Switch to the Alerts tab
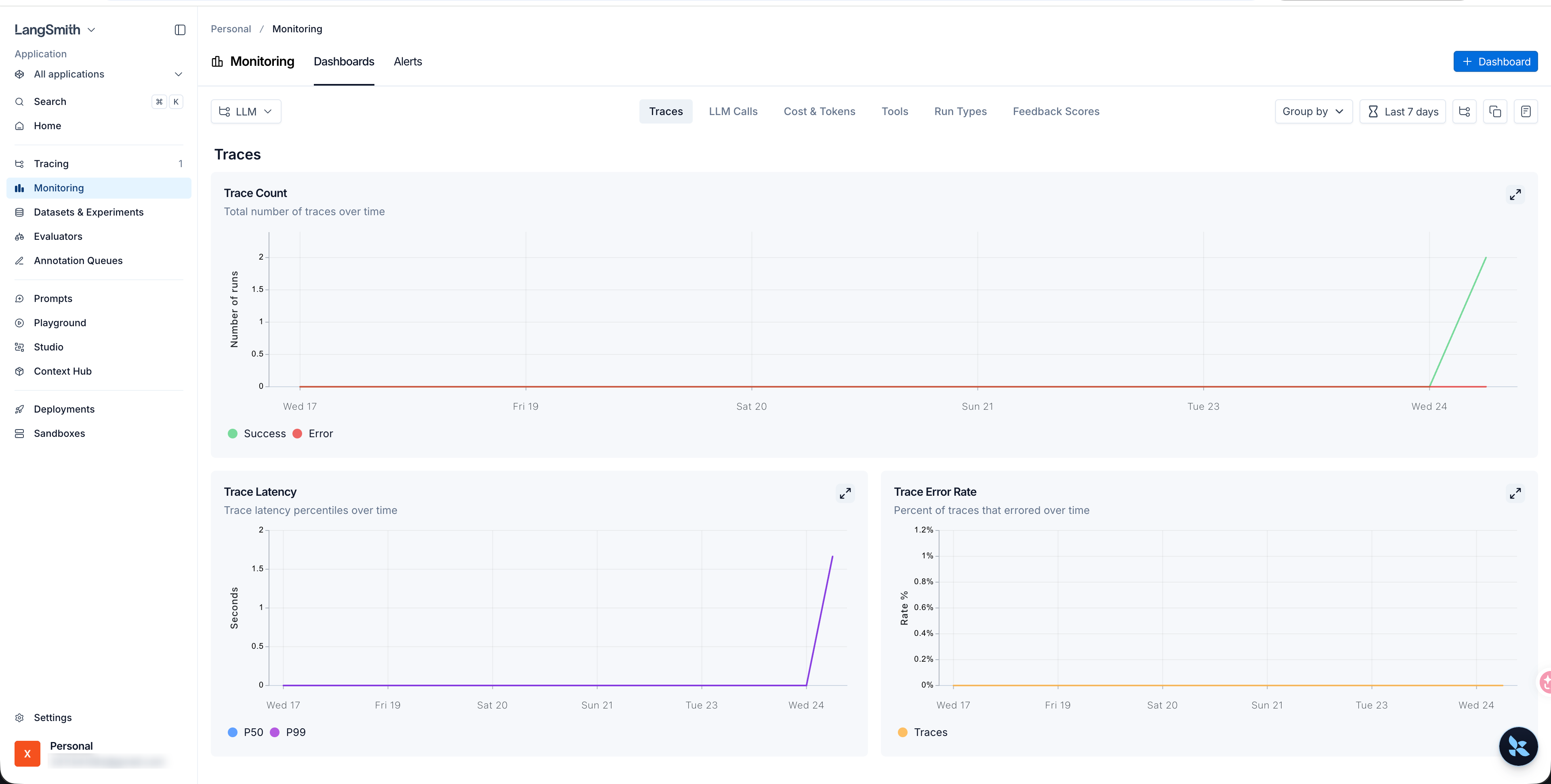 pyautogui.click(x=408, y=61)
